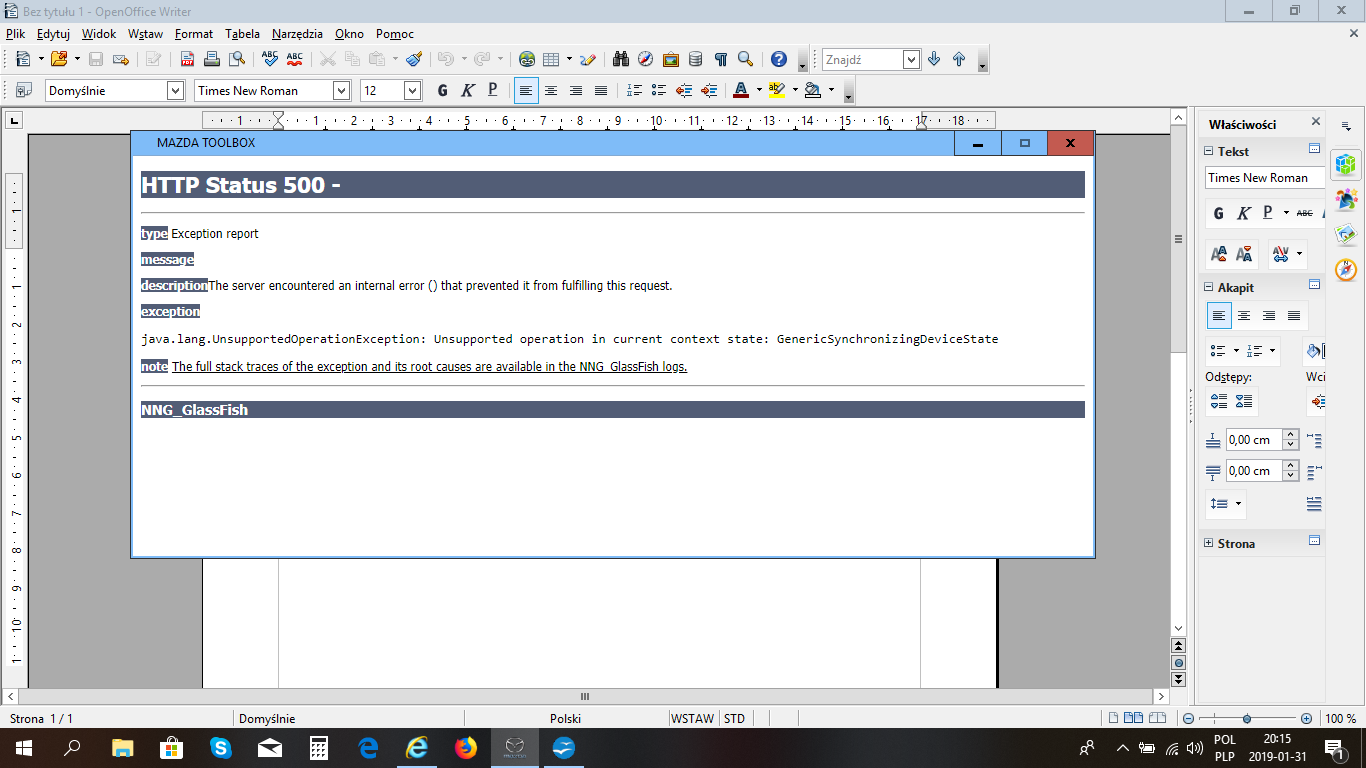Image resolution: width=1366 pixels, height=768 pixels.
Task: Click the GlassFish logs note link
Action: click(429, 367)
